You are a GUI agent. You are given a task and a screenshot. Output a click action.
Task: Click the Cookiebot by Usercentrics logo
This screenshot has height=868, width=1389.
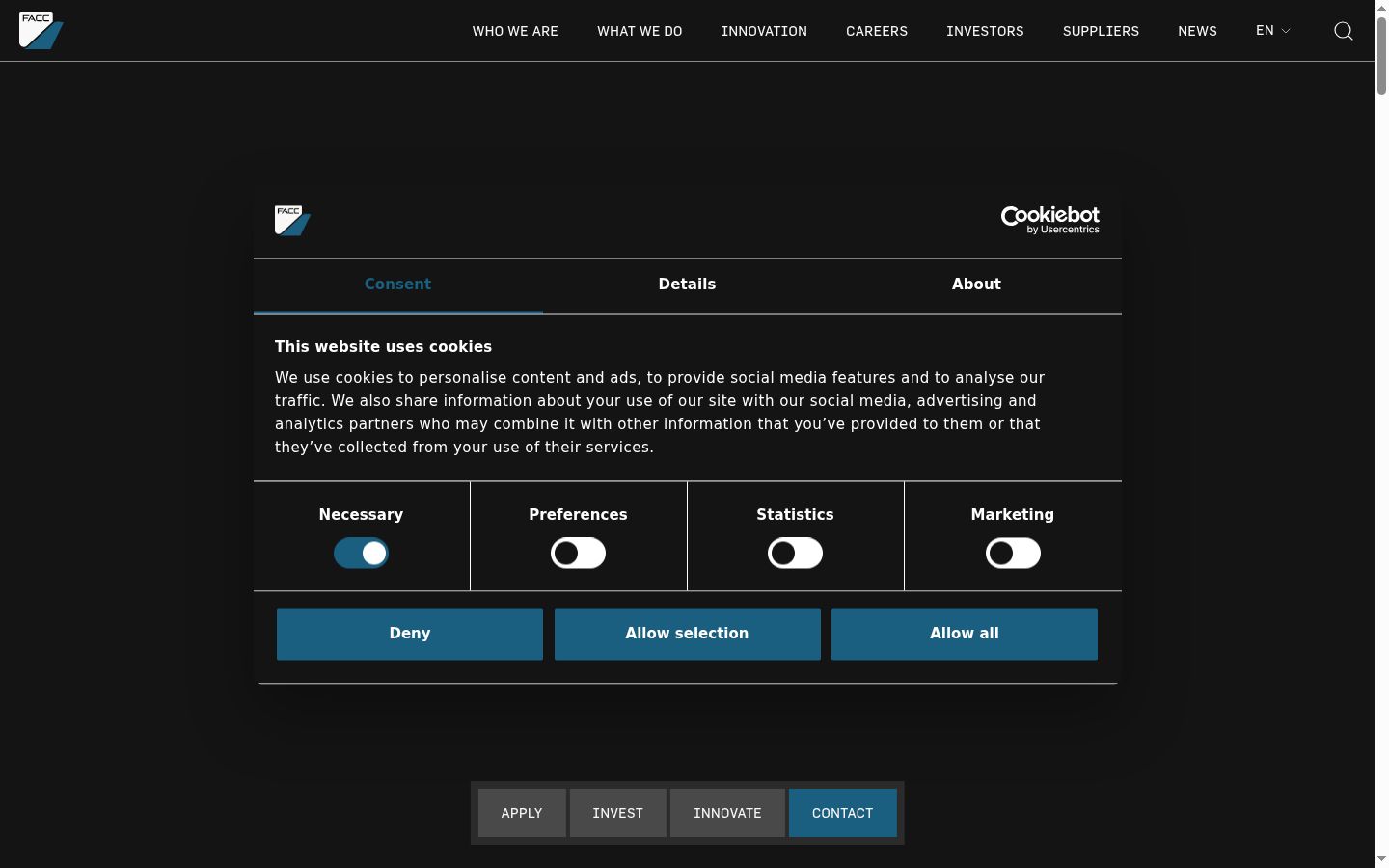(x=1050, y=220)
